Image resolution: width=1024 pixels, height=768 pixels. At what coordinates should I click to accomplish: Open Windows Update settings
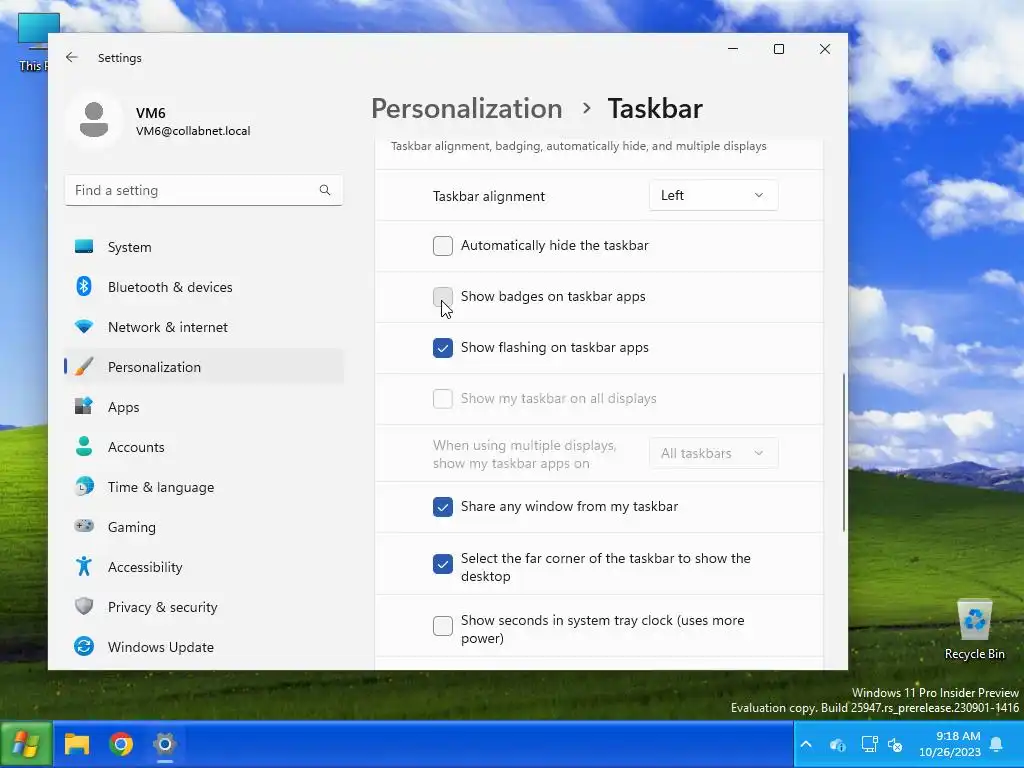pyautogui.click(x=204, y=647)
